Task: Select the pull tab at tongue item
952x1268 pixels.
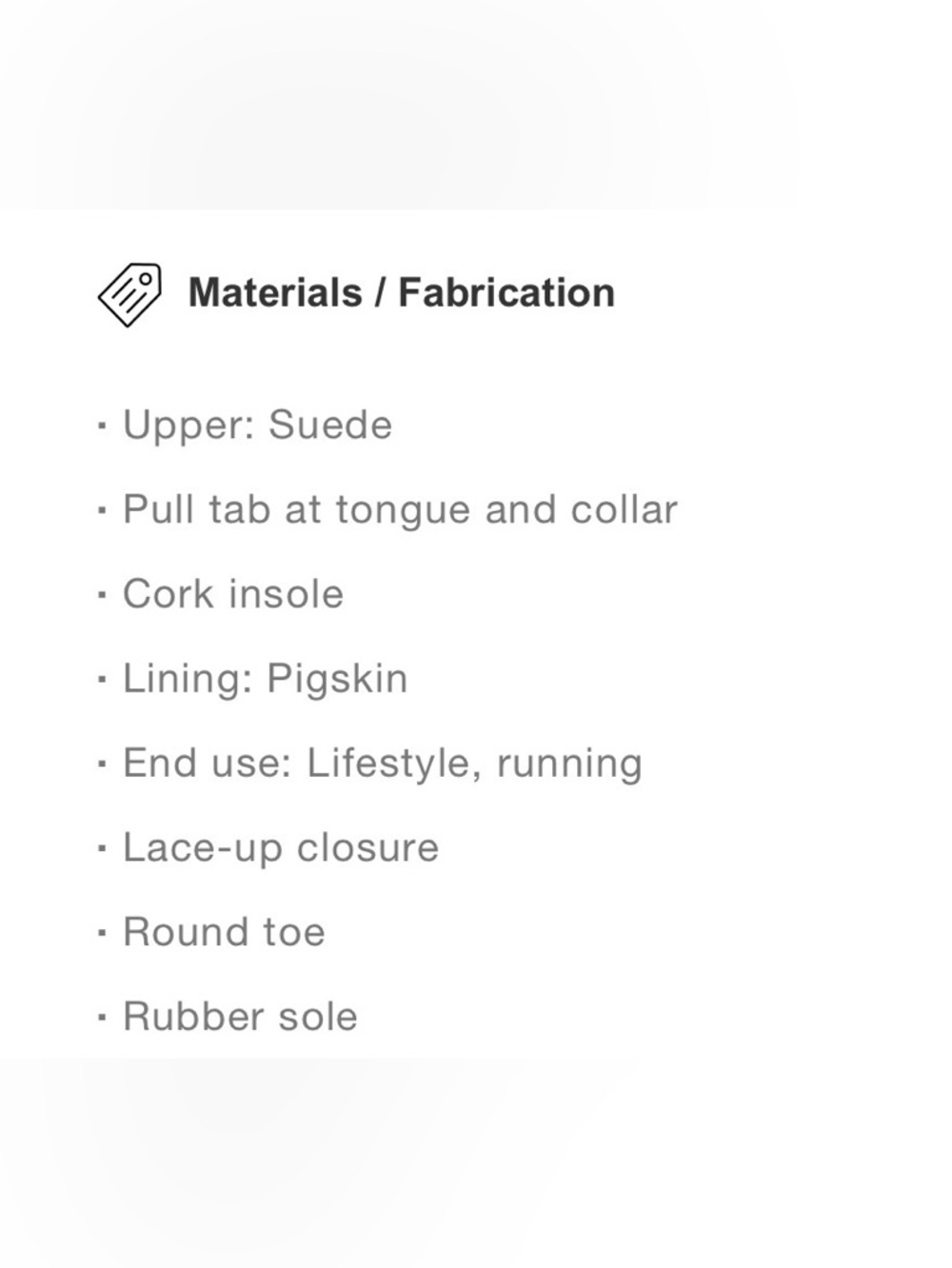Action: (x=400, y=510)
